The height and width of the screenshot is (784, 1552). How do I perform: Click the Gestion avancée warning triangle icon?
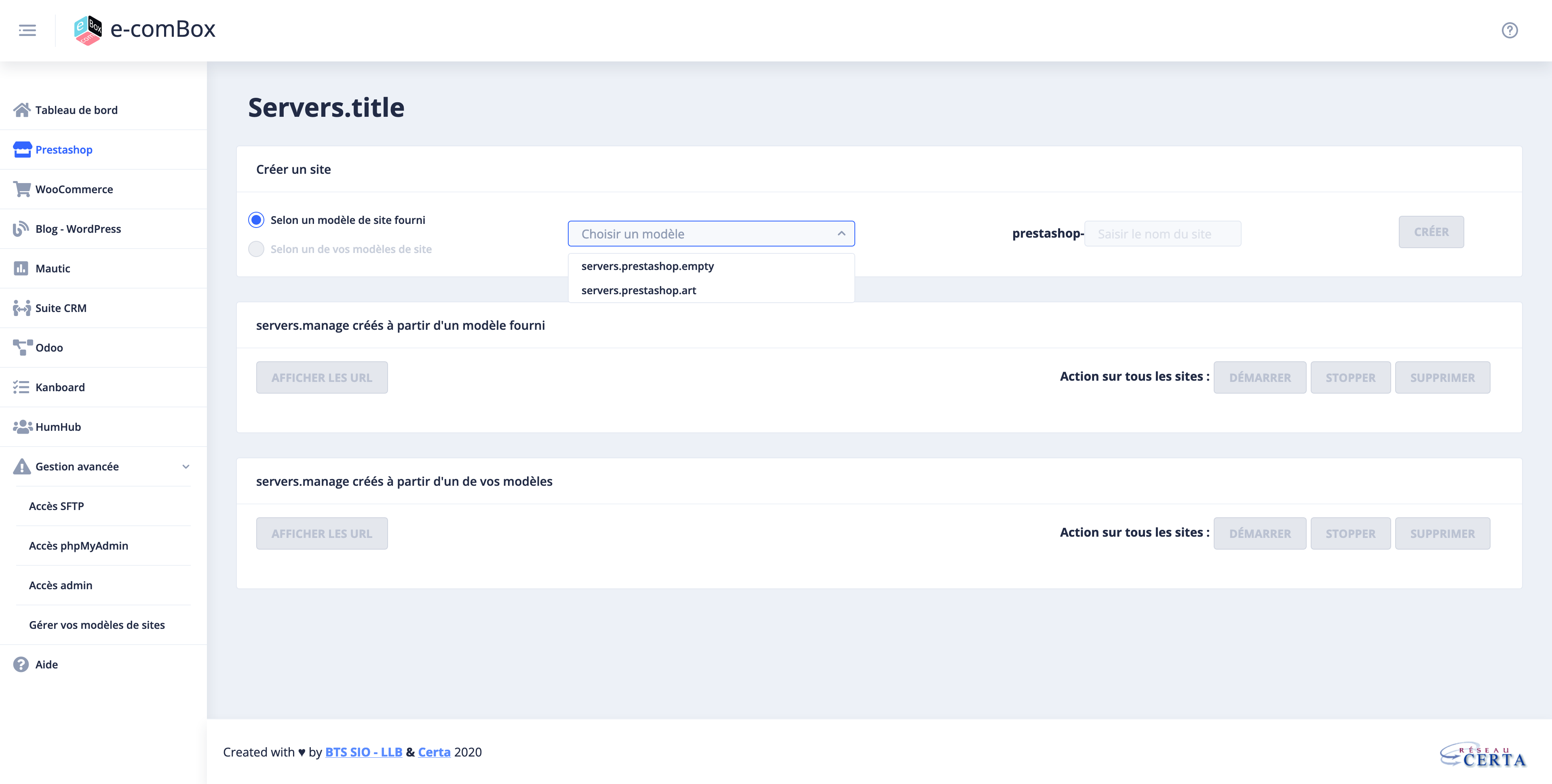click(x=22, y=466)
